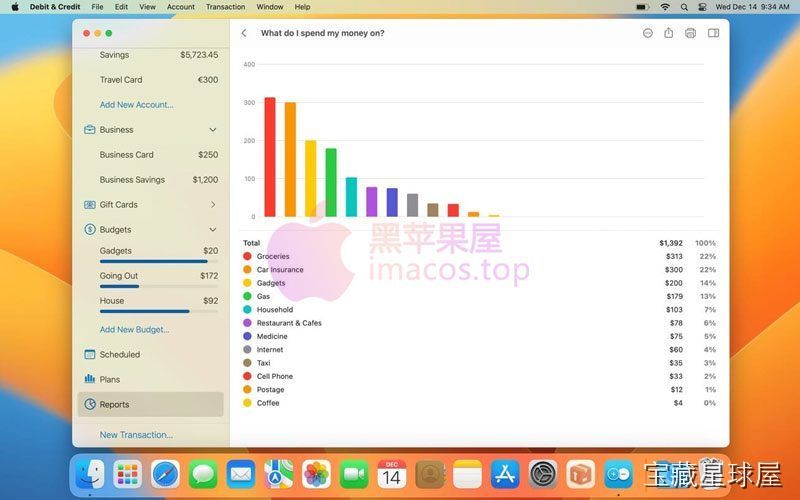The image size is (800, 500).
Task: Select the Internet category row
Action: tap(479, 349)
